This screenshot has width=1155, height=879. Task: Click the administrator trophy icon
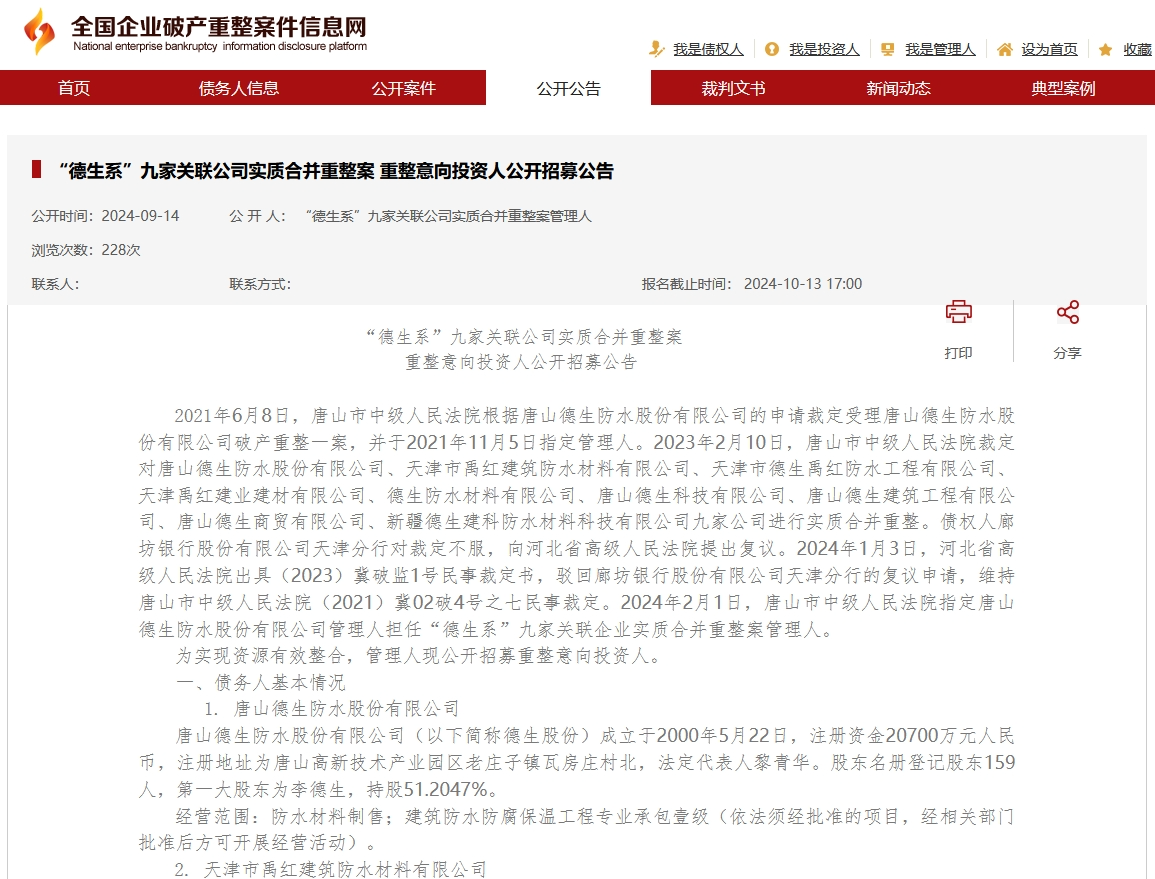tap(888, 49)
